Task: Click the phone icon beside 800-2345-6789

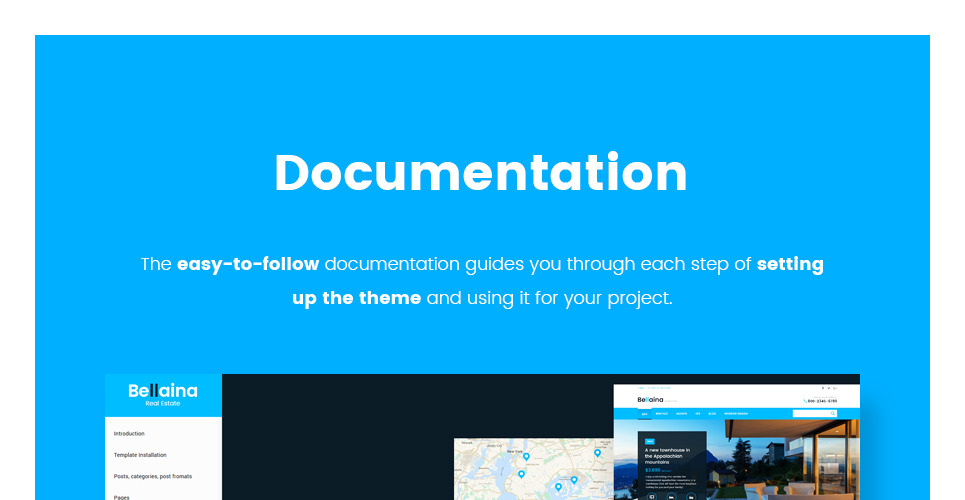Action: tap(806, 400)
